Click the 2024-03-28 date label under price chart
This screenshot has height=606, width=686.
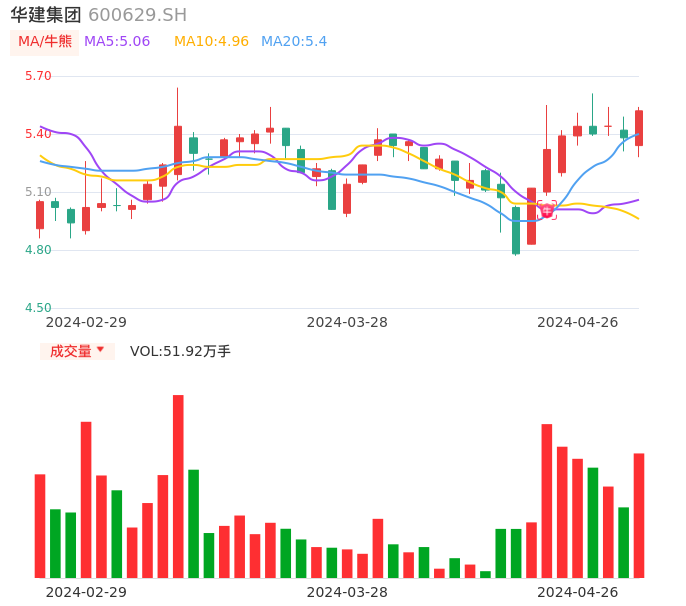(x=347, y=322)
